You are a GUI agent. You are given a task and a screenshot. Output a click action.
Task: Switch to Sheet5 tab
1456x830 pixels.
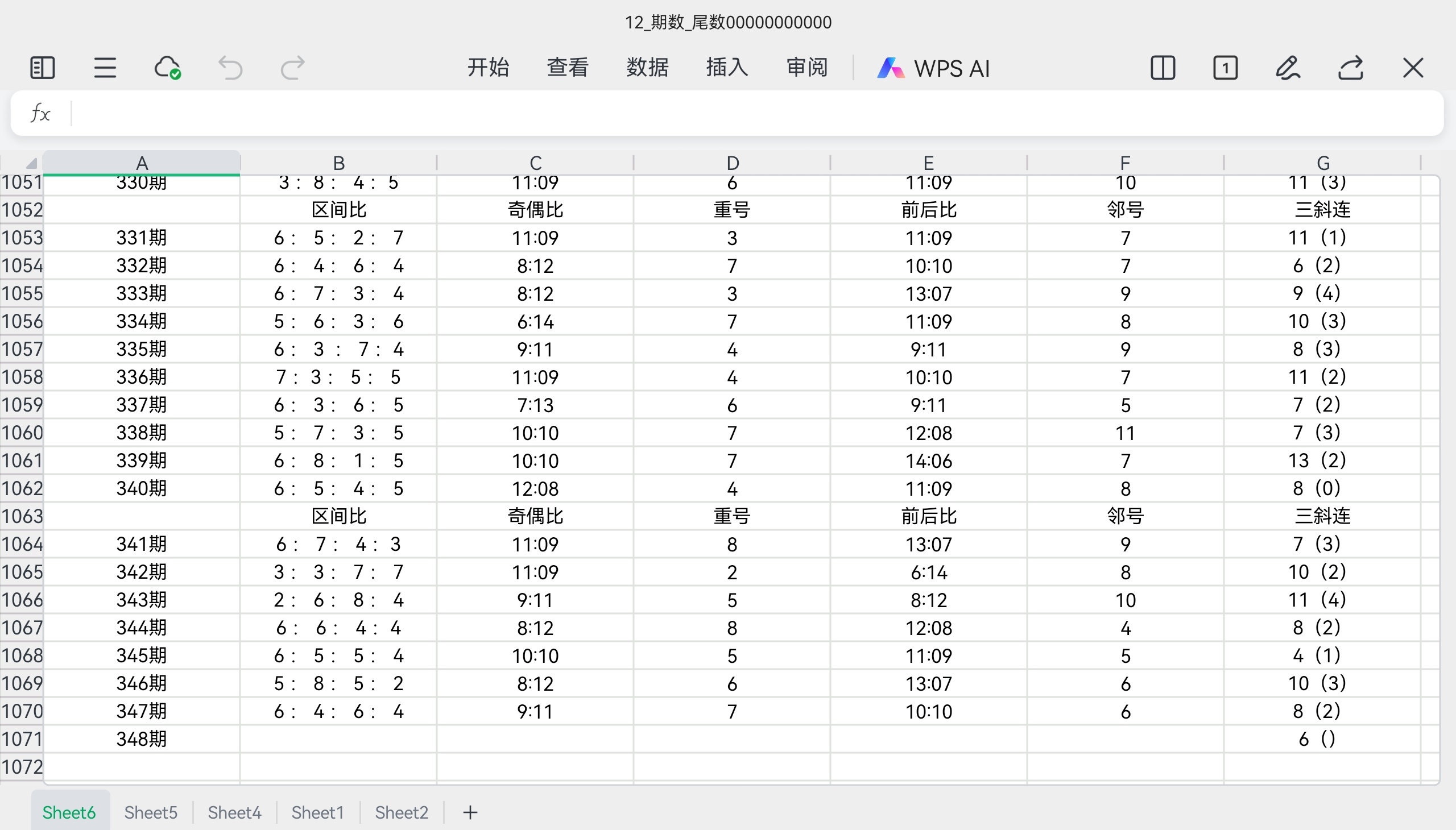151,812
